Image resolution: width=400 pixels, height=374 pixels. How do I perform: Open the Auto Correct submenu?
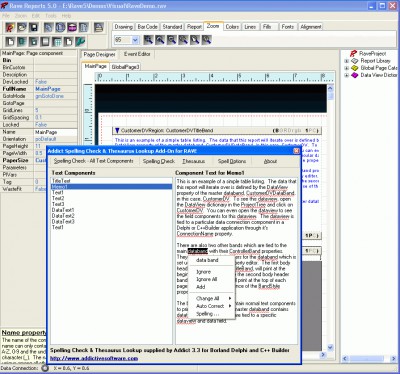click(213, 306)
